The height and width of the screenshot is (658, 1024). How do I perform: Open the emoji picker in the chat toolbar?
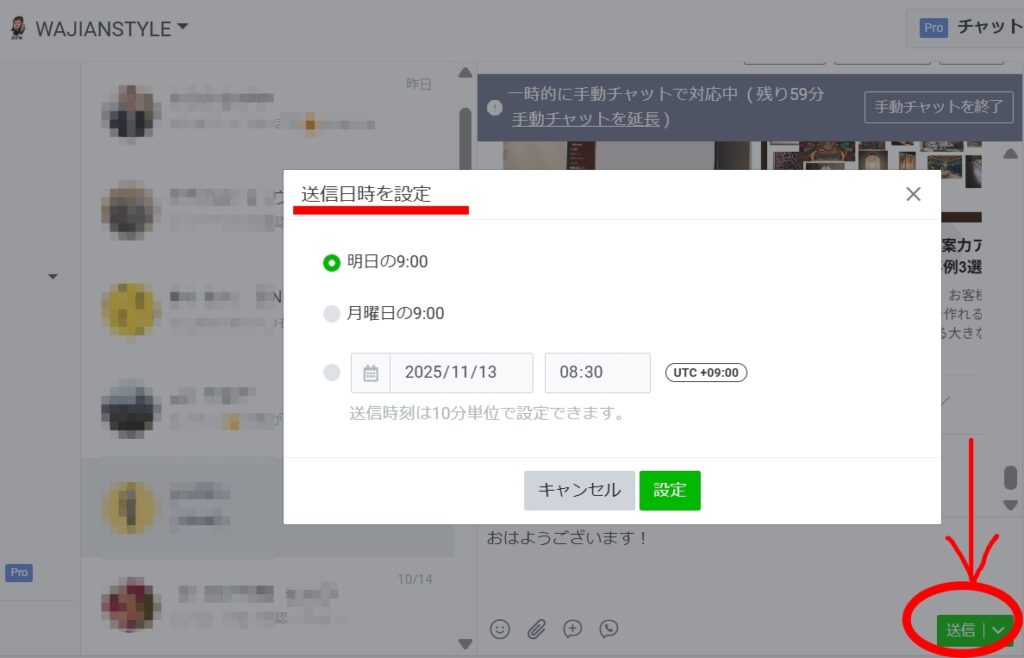coord(500,629)
